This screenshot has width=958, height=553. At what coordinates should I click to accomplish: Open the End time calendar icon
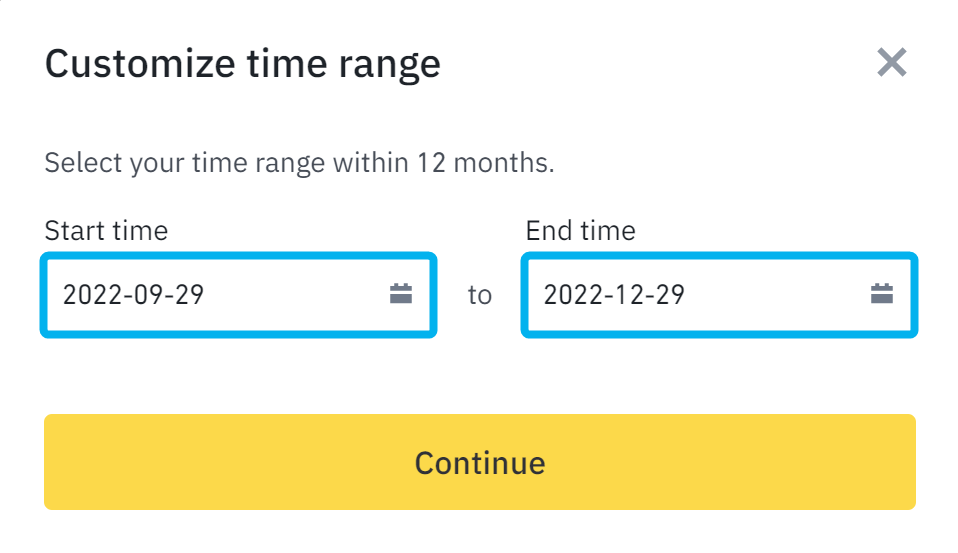pyautogui.click(x=882, y=294)
